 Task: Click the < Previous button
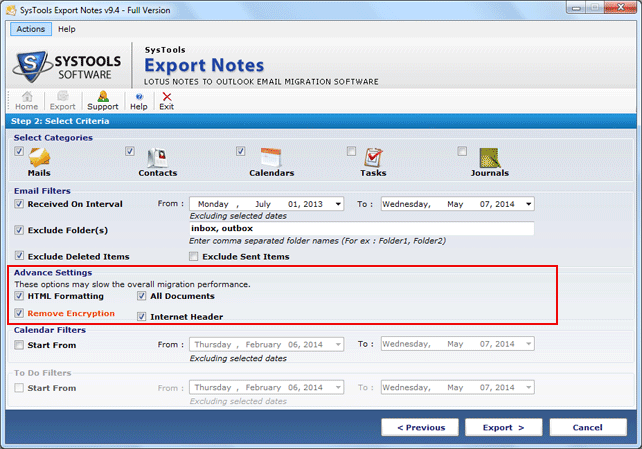420,427
